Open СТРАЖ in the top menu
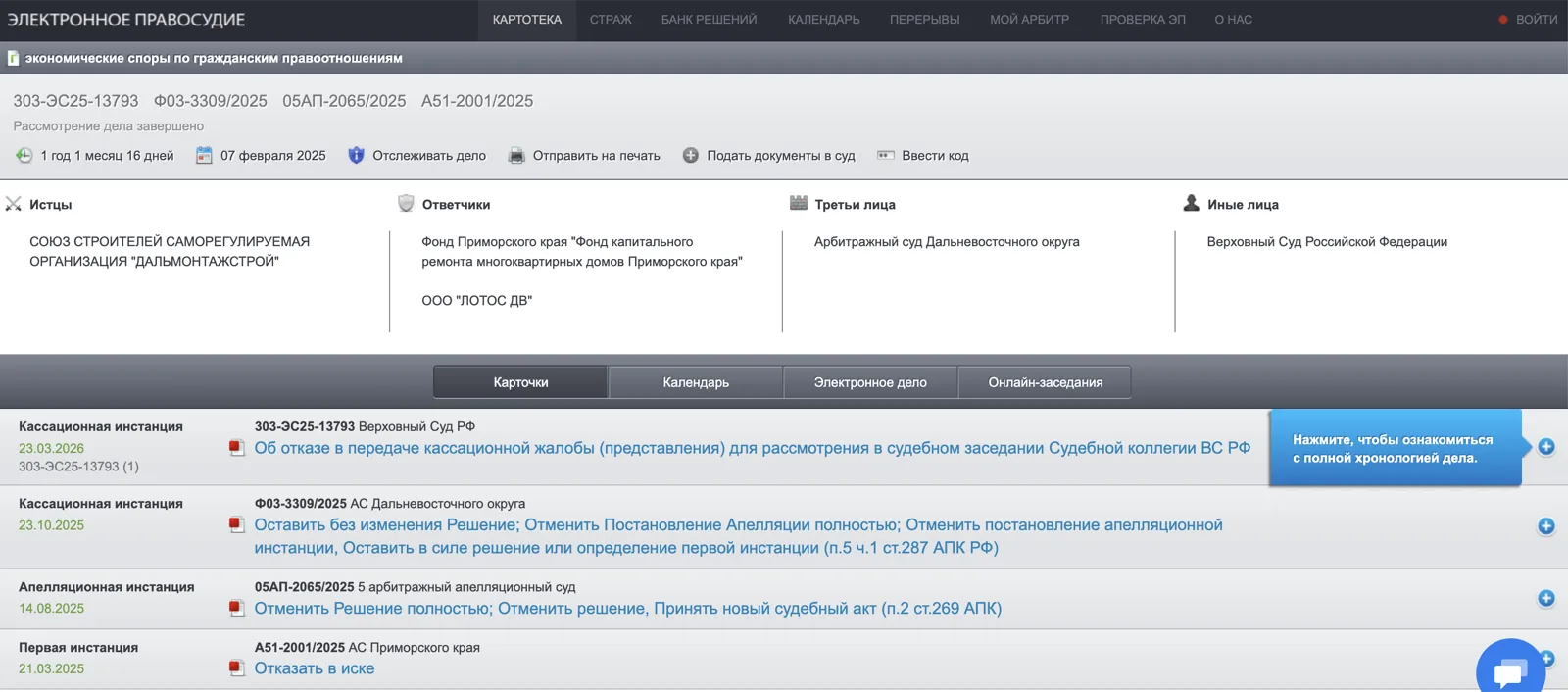1568x692 pixels. pyautogui.click(x=611, y=20)
